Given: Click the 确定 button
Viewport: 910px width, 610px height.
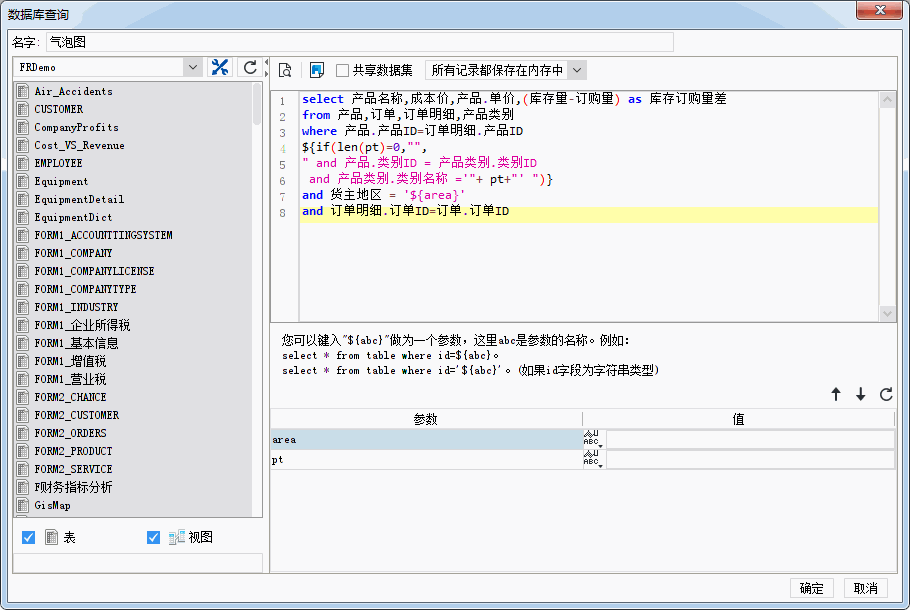Looking at the screenshot, I should pyautogui.click(x=811, y=588).
